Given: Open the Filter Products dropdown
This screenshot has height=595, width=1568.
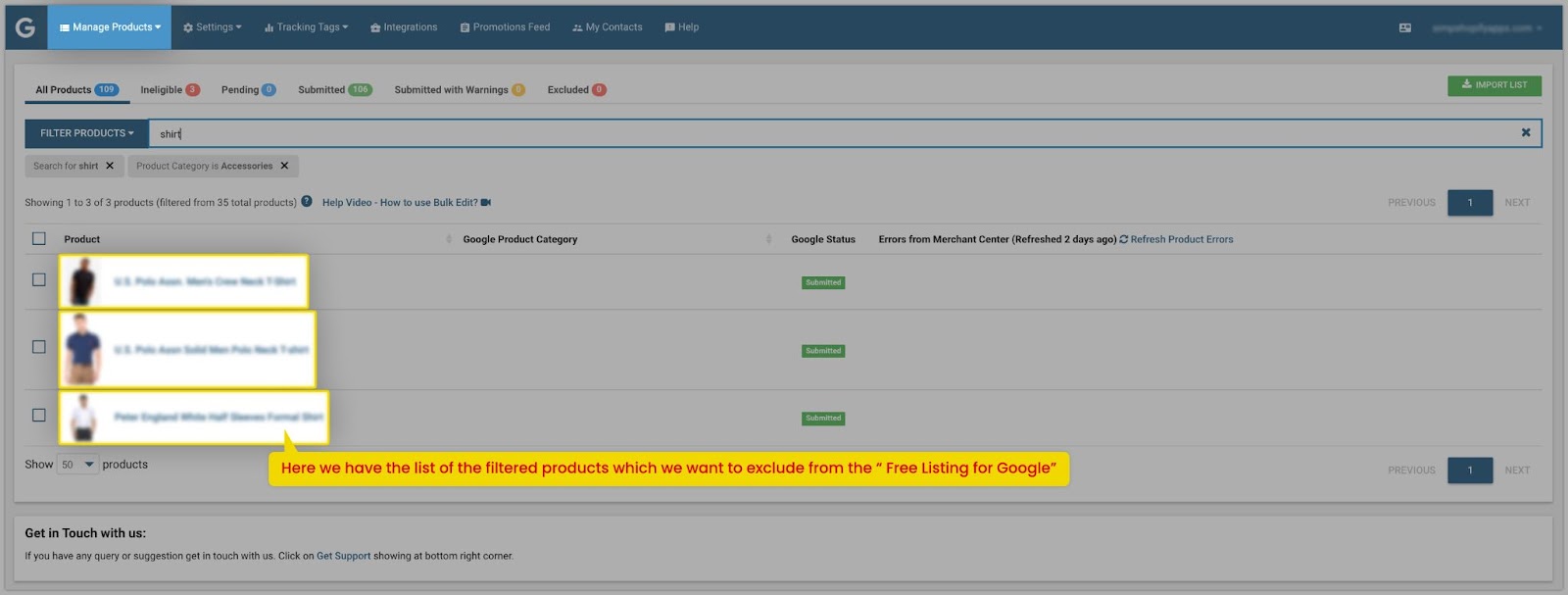Looking at the screenshot, I should 86,133.
